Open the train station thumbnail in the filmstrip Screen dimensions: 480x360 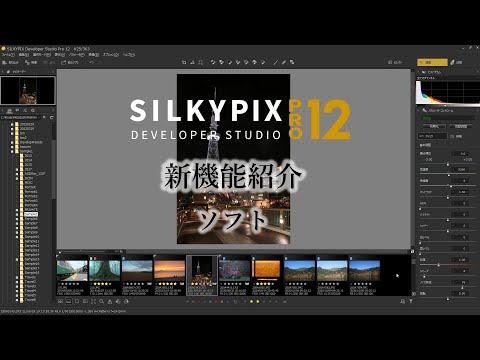click(72, 271)
